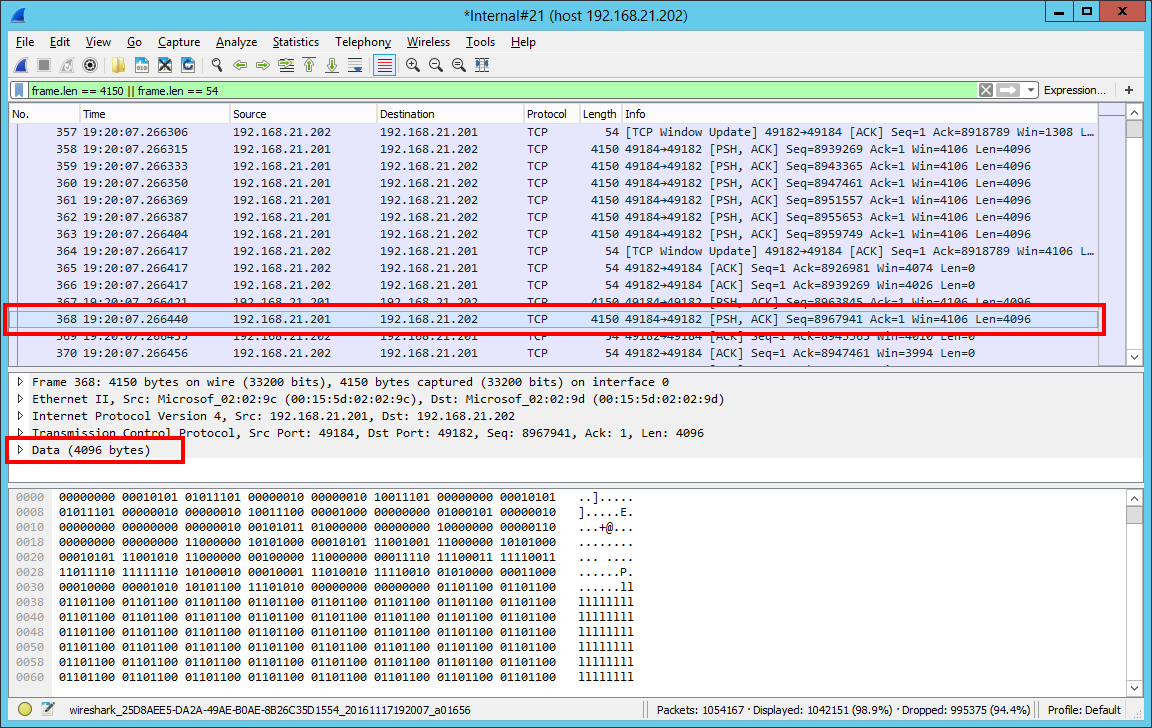Open the Statistics menu
This screenshot has width=1152, height=728.
(295, 42)
